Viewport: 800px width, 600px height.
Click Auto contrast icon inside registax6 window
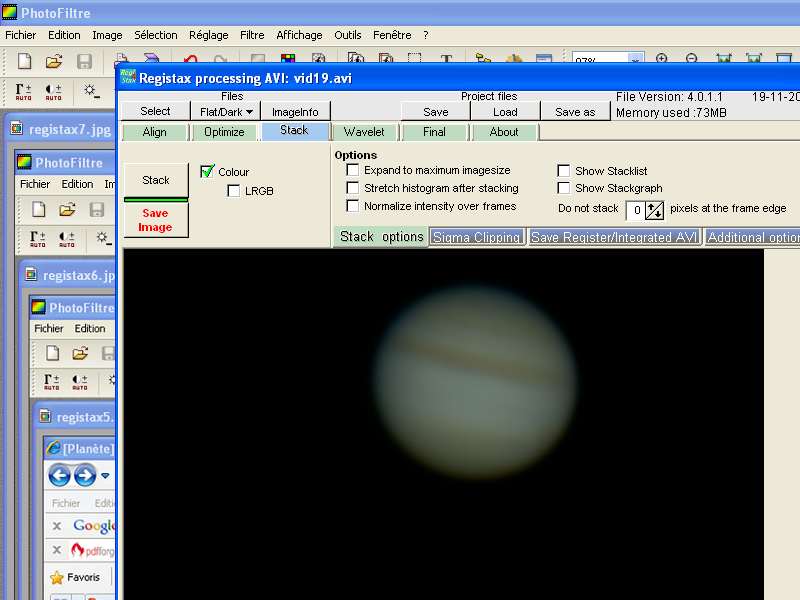pos(80,382)
